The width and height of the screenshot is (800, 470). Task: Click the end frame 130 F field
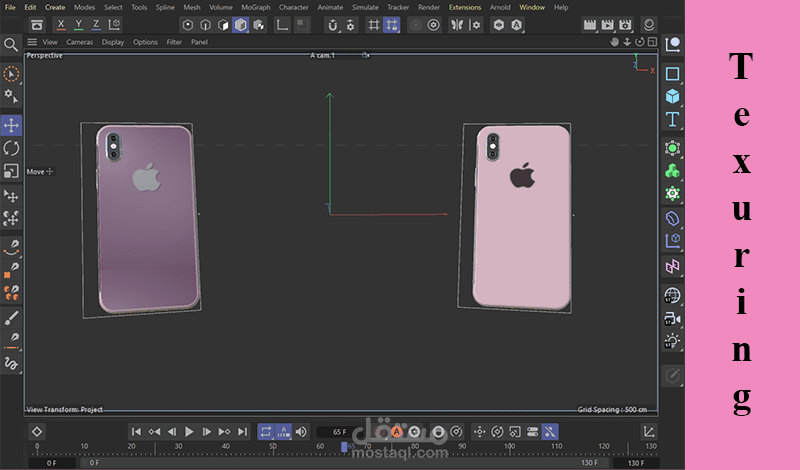click(x=635, y=463)
